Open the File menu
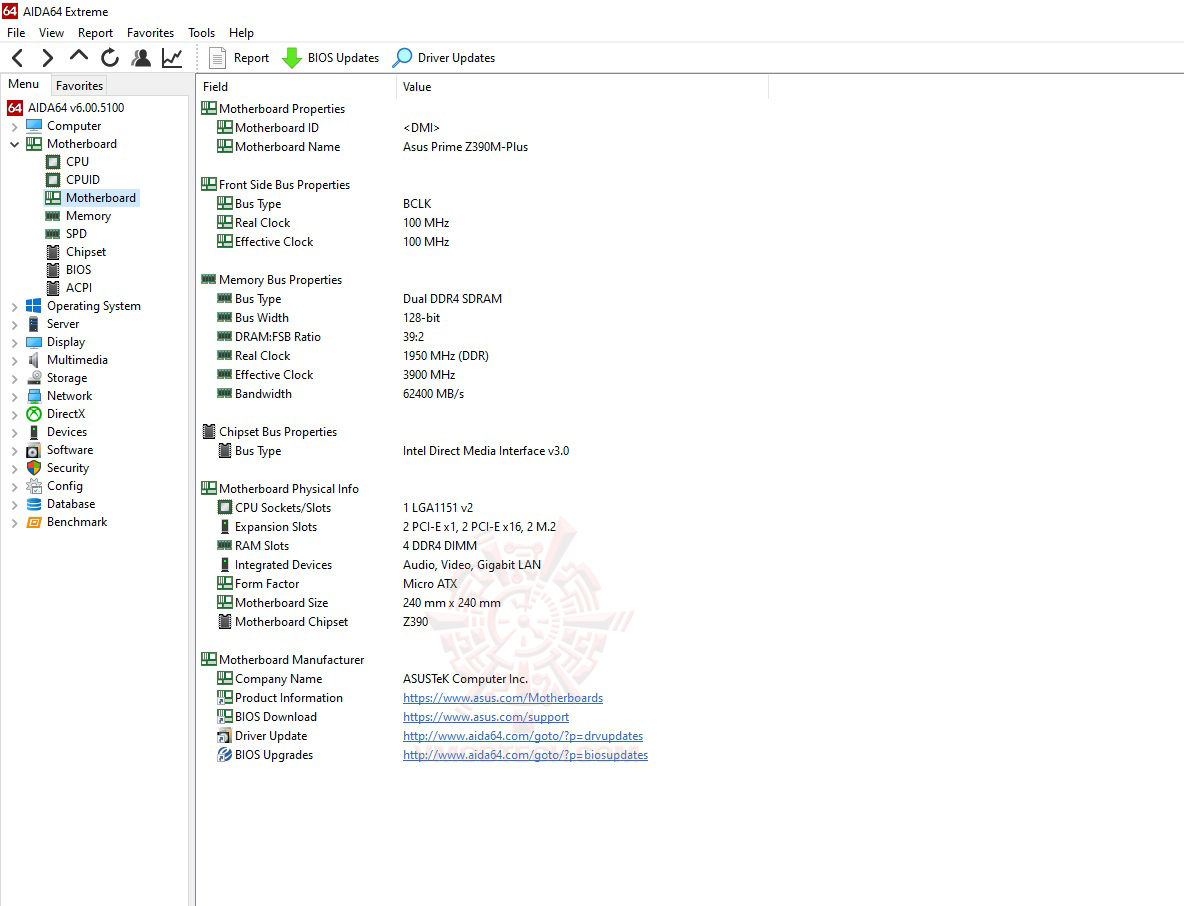 tap(16, 32)
